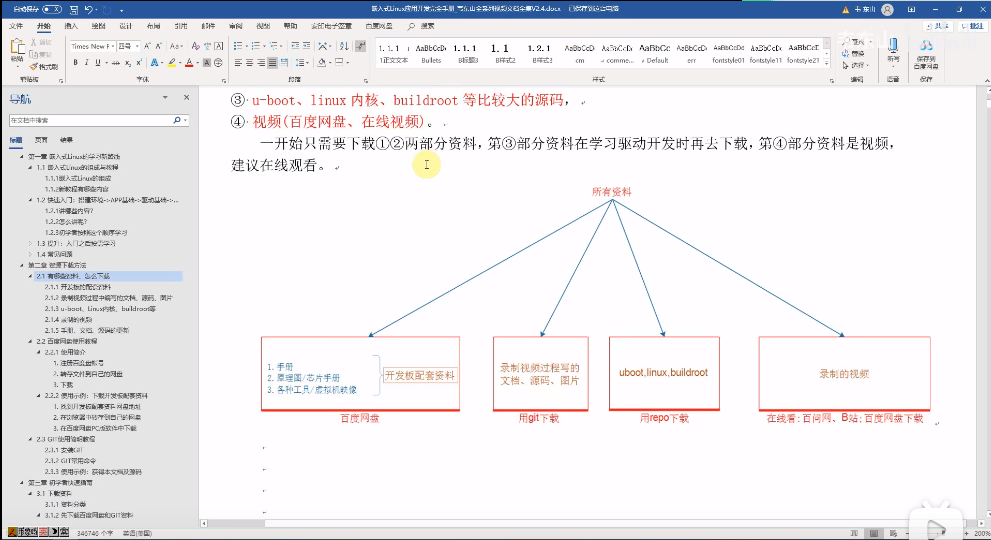Viewport: 991px width, 540px height.
Task: Click the Change Case Aa dropdown
Action: (176, 46)
